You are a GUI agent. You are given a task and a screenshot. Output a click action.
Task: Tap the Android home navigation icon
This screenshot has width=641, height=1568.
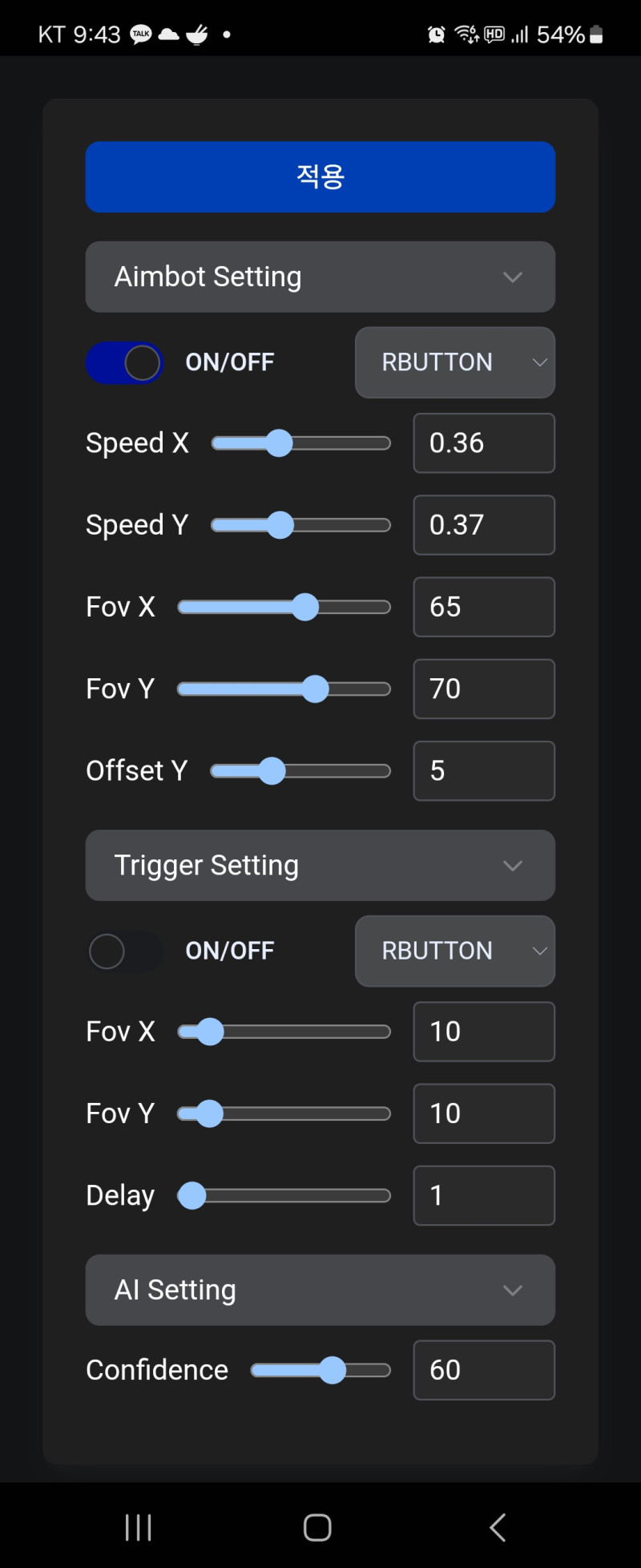coord(317,1527)
